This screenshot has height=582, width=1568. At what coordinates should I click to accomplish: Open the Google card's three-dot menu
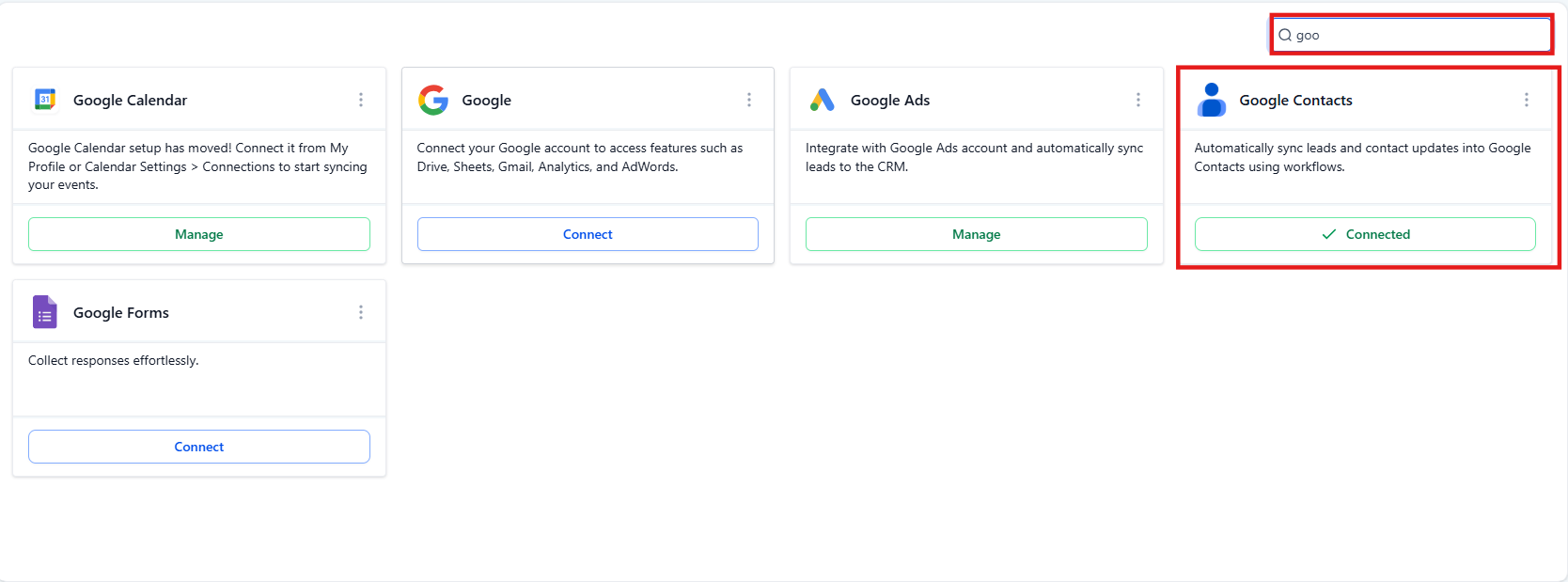[749, 100]
